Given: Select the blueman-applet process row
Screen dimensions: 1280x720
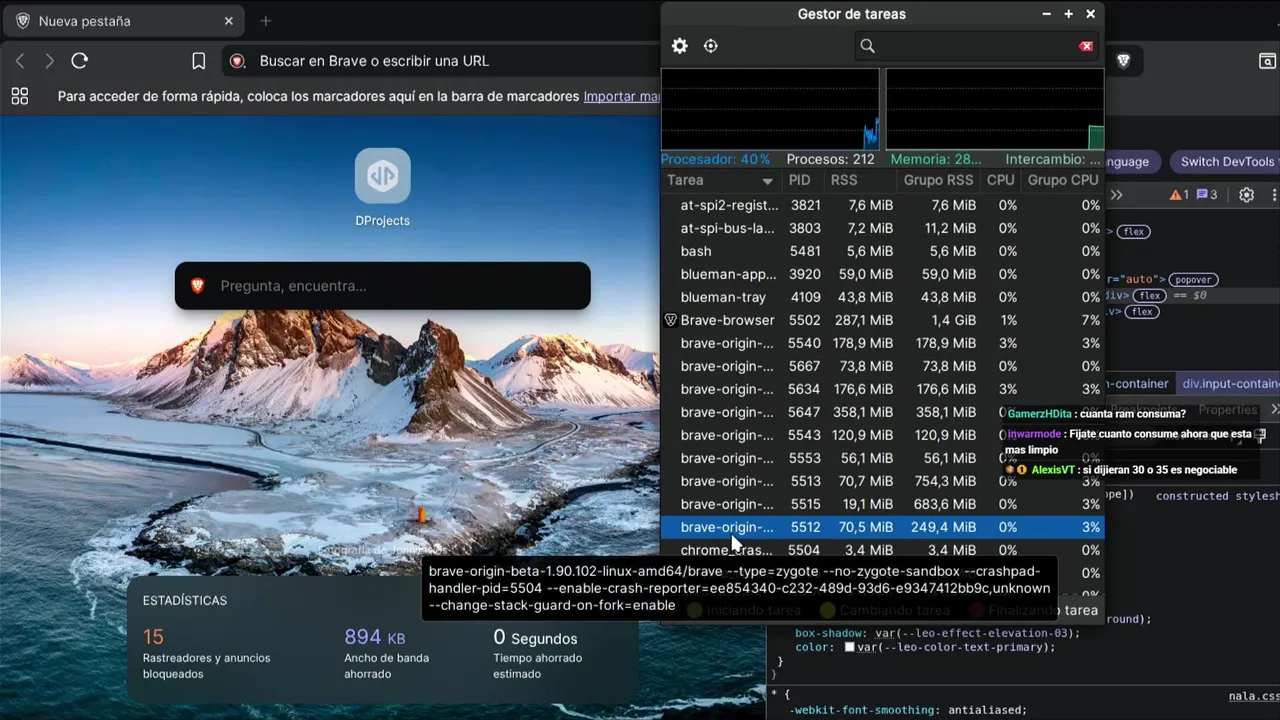Looking at the screenshot, I should pyautogui.click(x=883, y=274).
